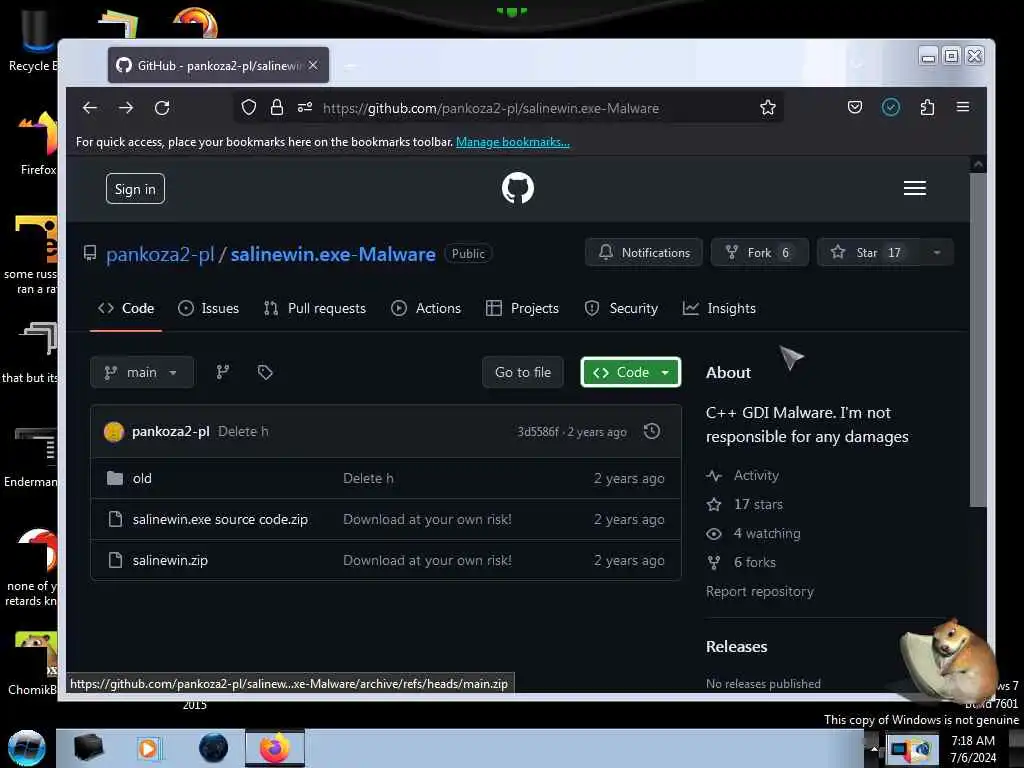Image resolution: width=1024 pixels, height=768 pixels.
Task: Open the old folder
Action: [x=142, y=478]
